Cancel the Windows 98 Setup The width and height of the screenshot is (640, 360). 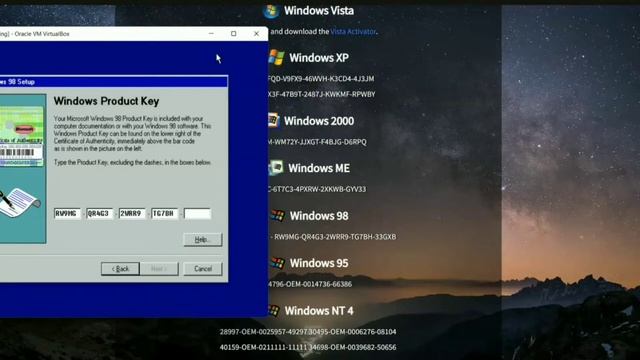[x=203, y=269]
